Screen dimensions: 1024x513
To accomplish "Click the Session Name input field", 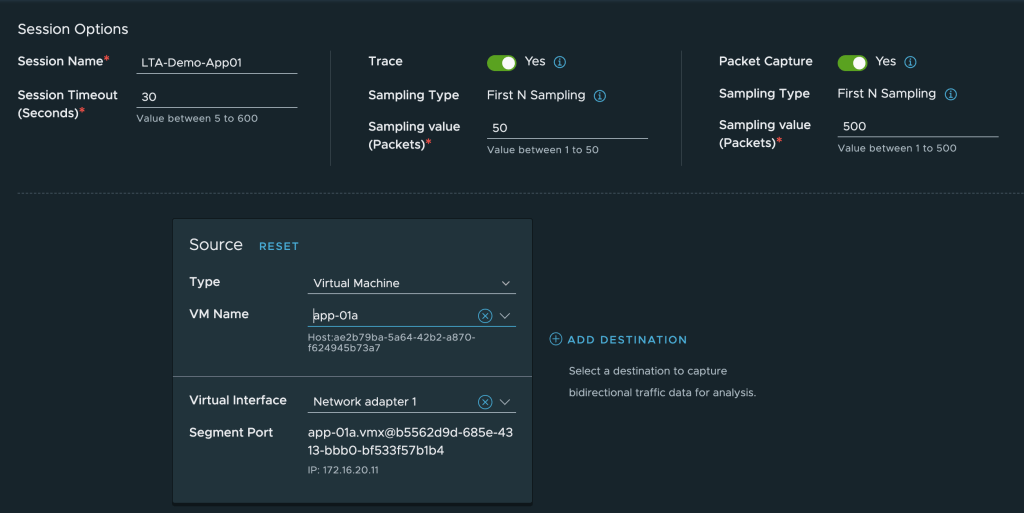I will pos(217,63).
